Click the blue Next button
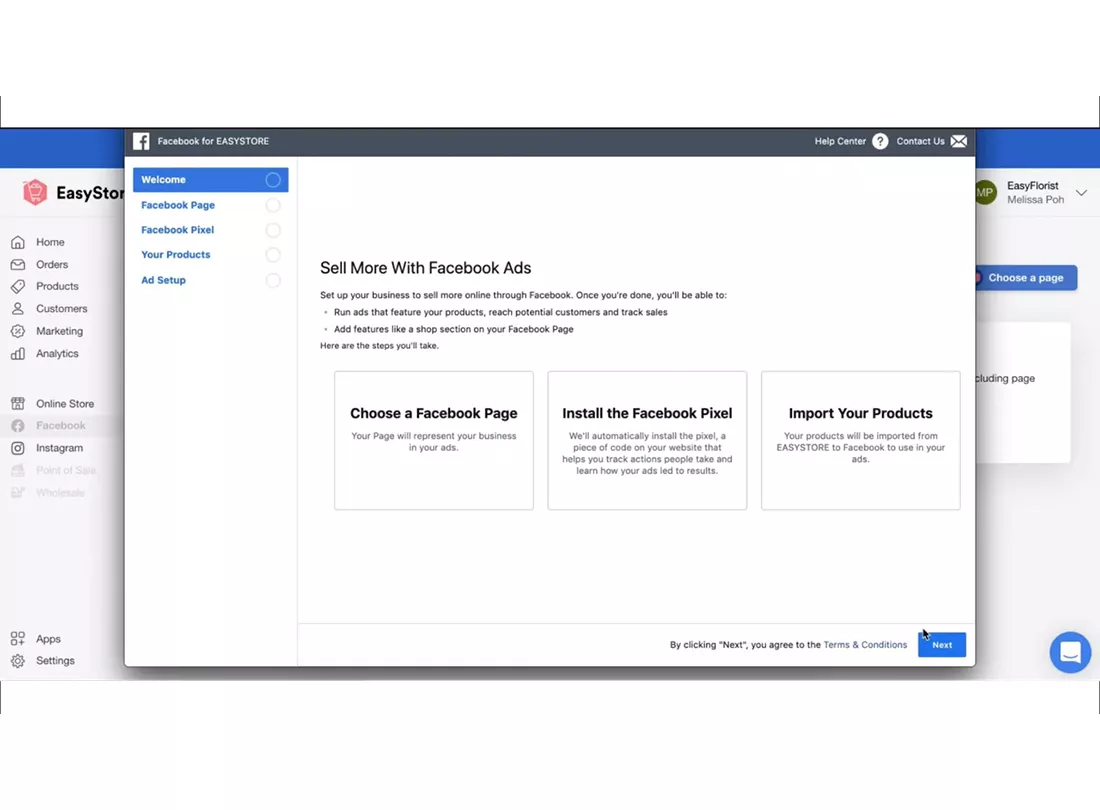 point(941,644)
